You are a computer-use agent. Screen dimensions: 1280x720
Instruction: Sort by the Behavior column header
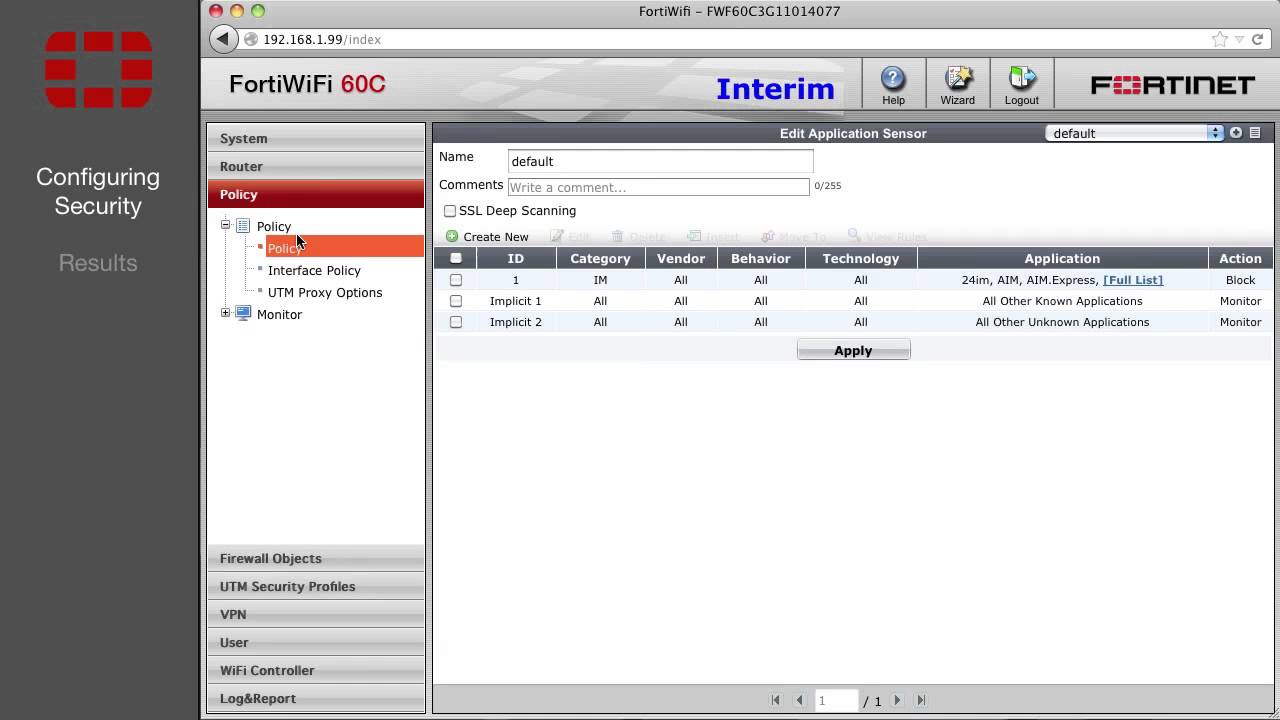click(761, 258)
